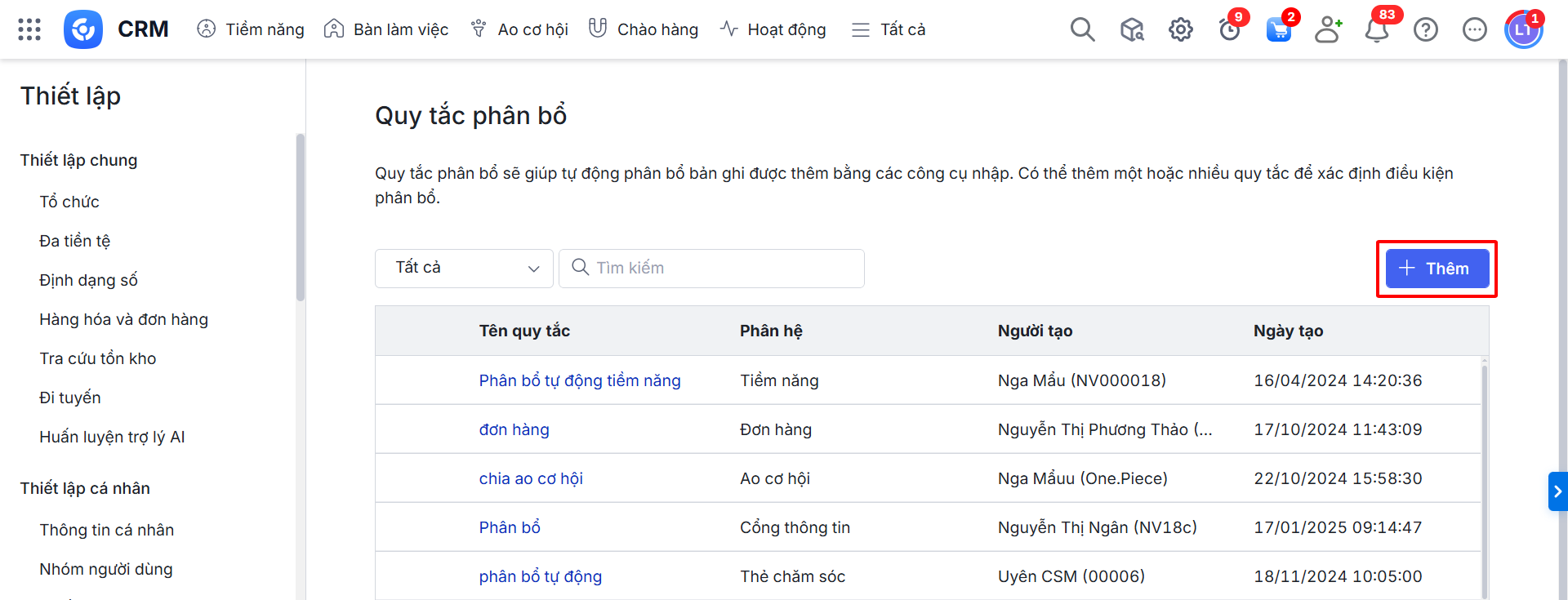
Task: Expand the 'Tất cả' filter dropdown
Action: [x=464, y=269]
